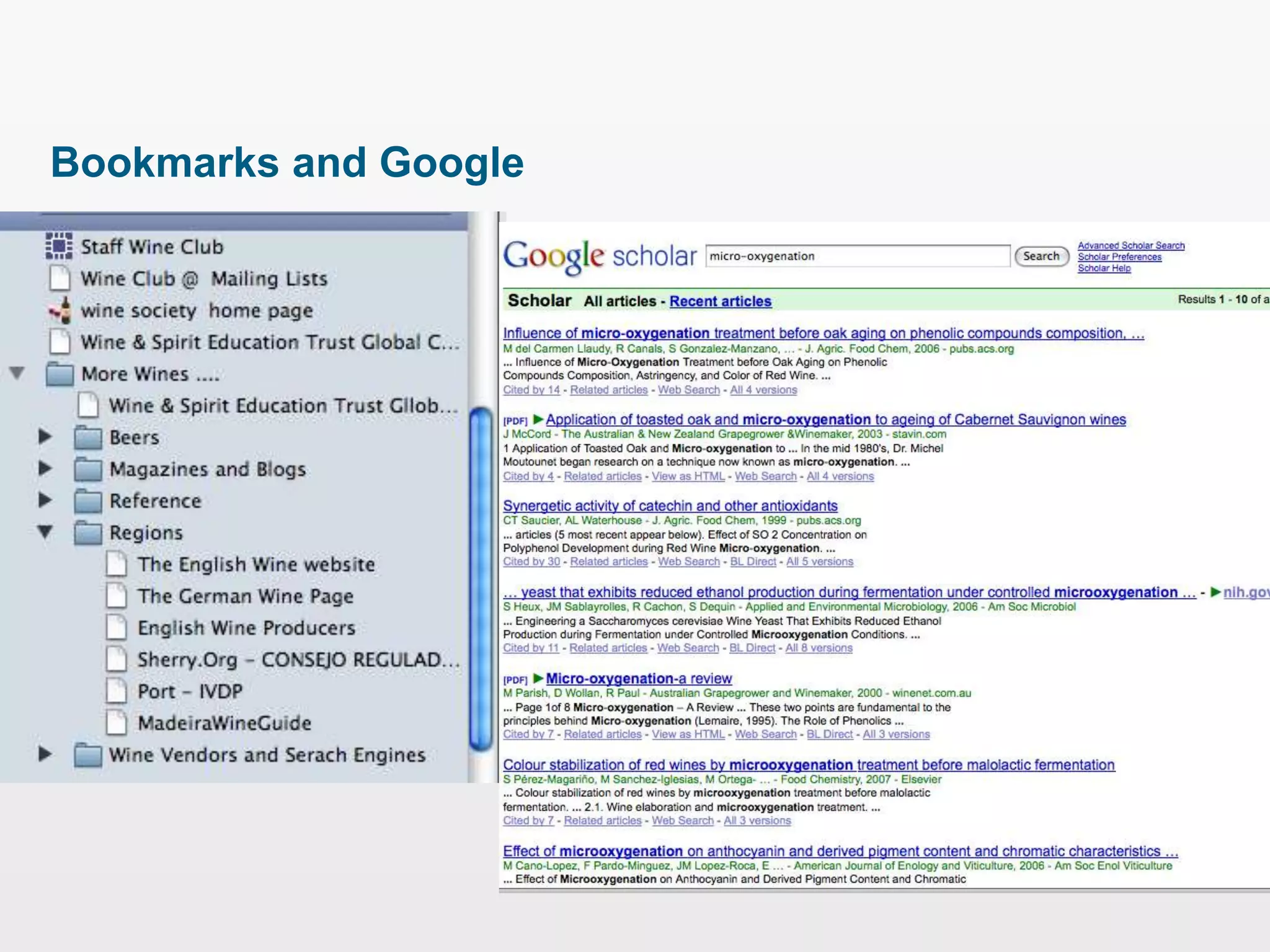Viewport: 1270px width, 952px height.
Task: Select the MadeiraWineGuide bookmark
Action: pos(224,723)
